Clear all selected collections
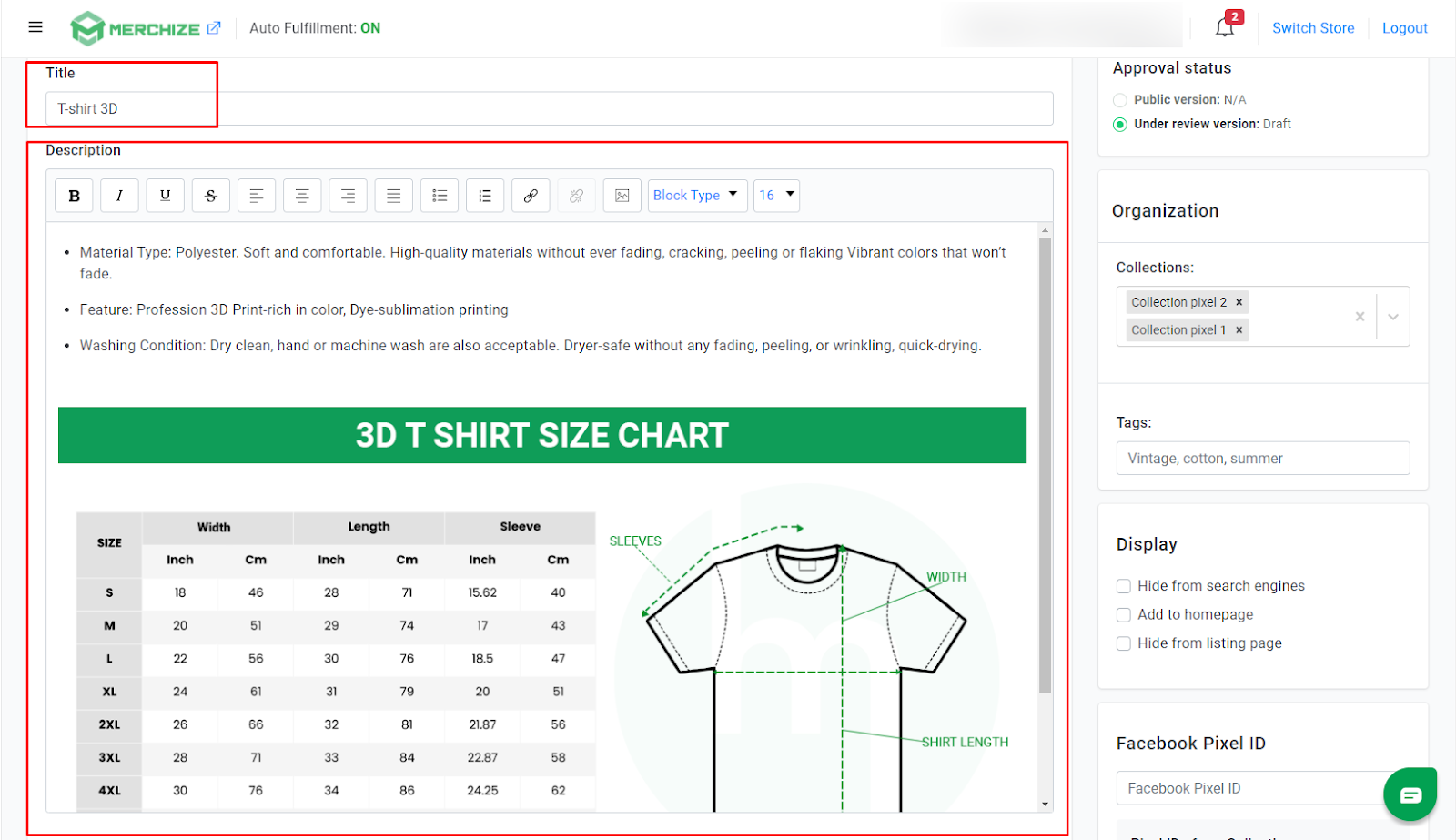This screenshot has width=1456, height=840. point(1360,317)
